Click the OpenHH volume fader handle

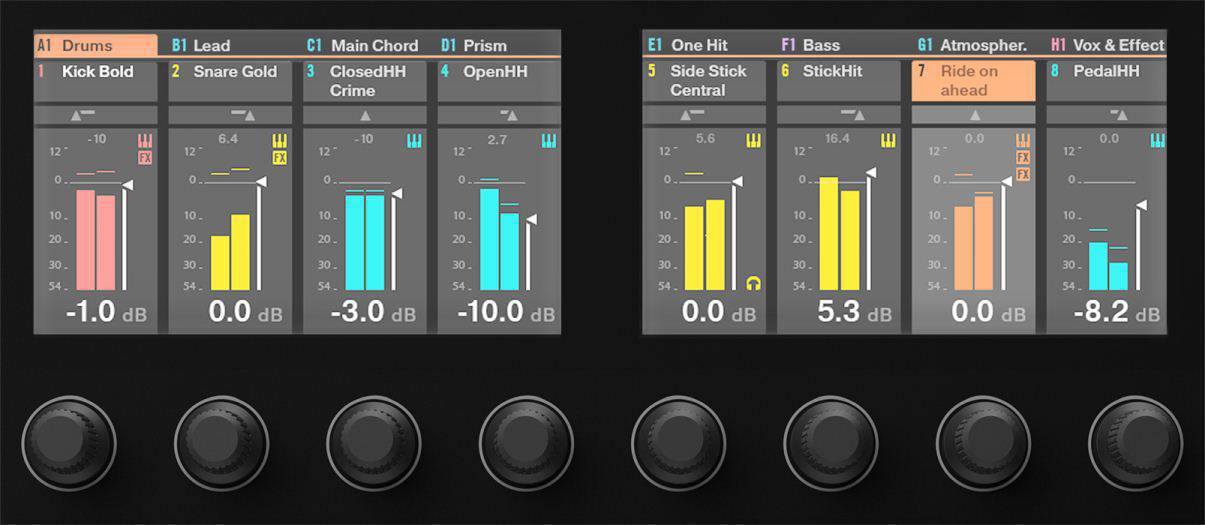531,219
